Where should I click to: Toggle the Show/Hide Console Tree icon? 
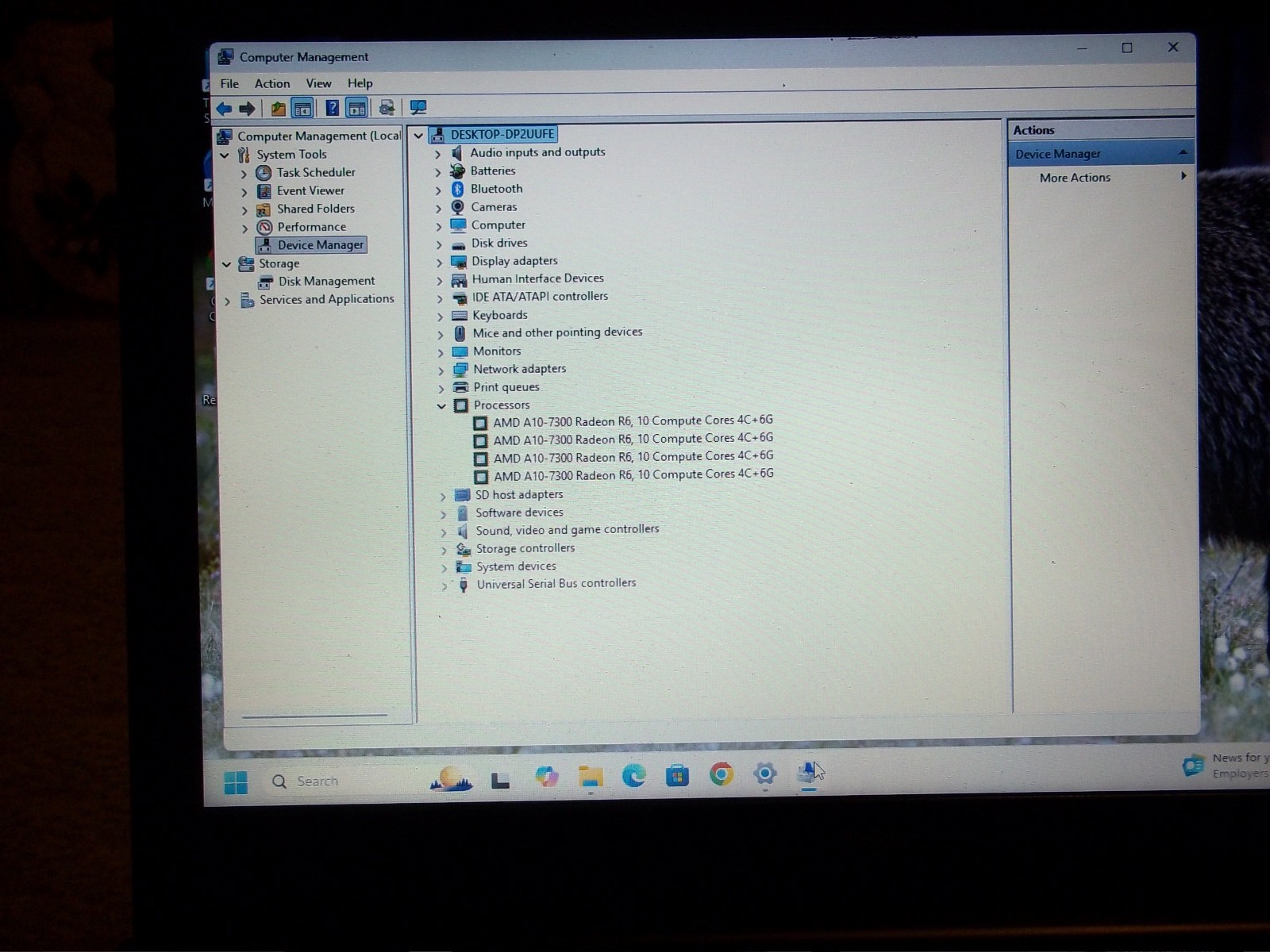pyautogui.click(x=302, y=109)
